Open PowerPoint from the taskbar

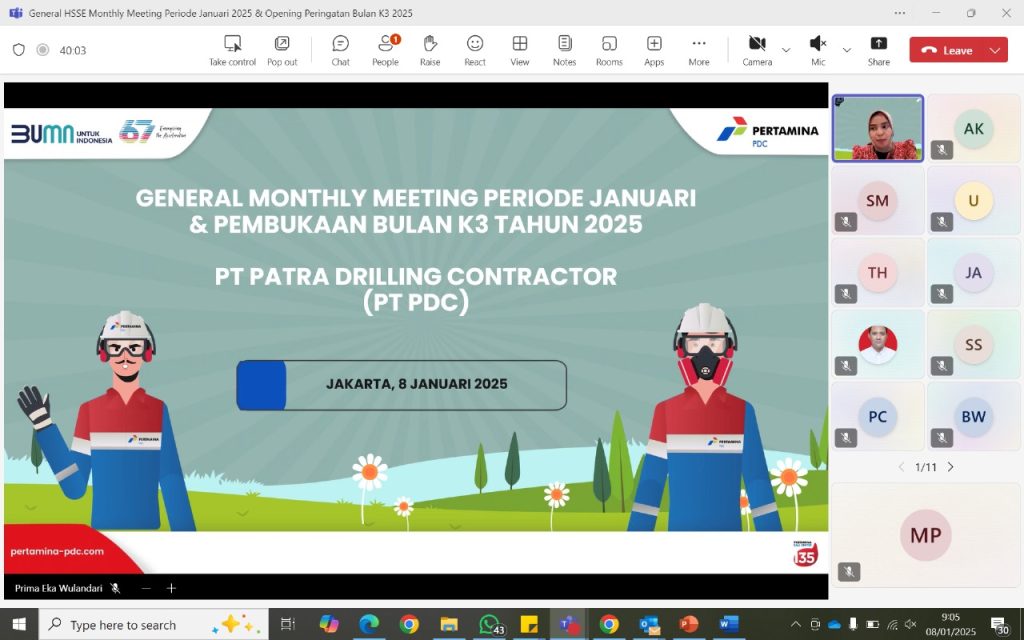tap(688, 624)
